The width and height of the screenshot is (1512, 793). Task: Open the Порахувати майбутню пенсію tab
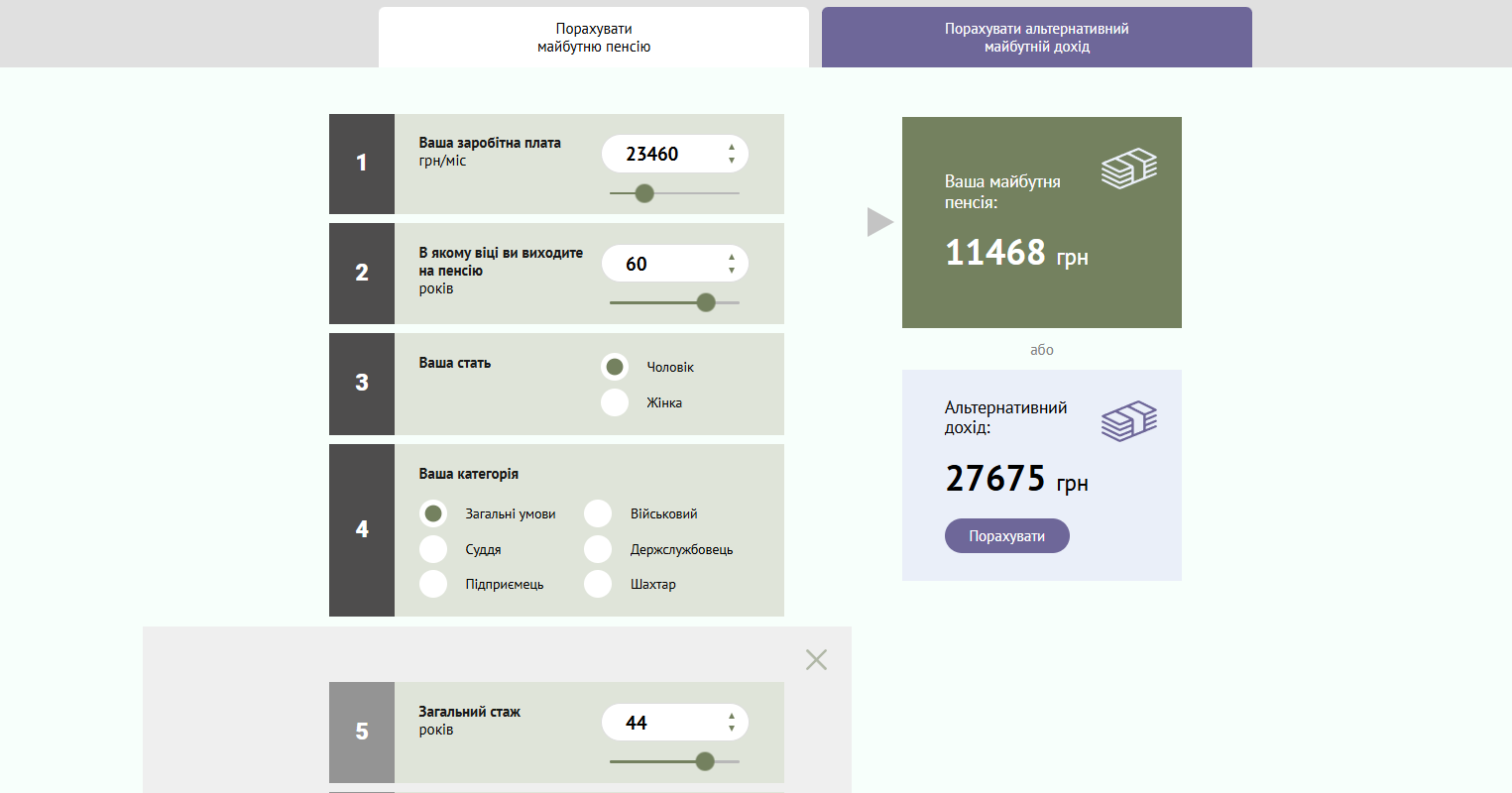coord(593,38)
